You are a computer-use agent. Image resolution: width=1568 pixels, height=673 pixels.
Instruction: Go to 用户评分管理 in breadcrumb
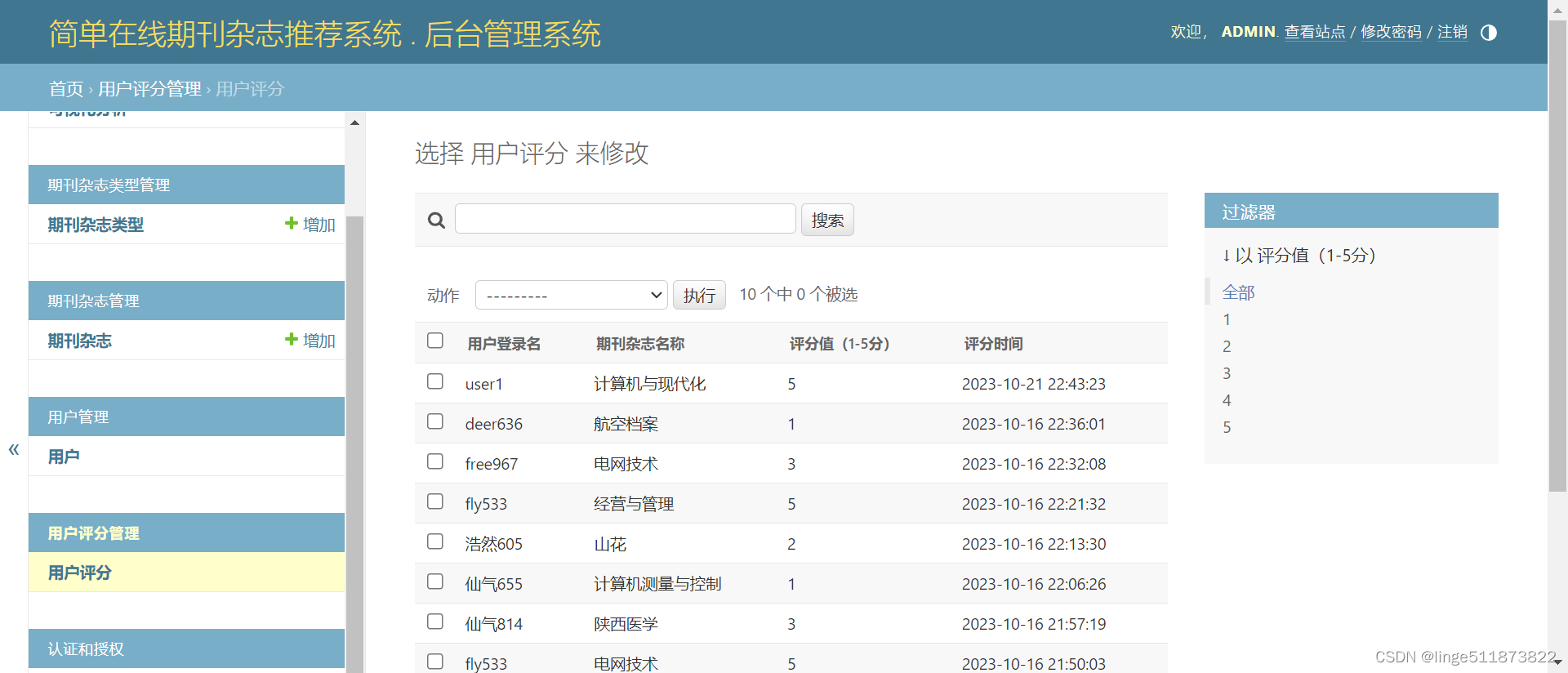pos(149,89)
